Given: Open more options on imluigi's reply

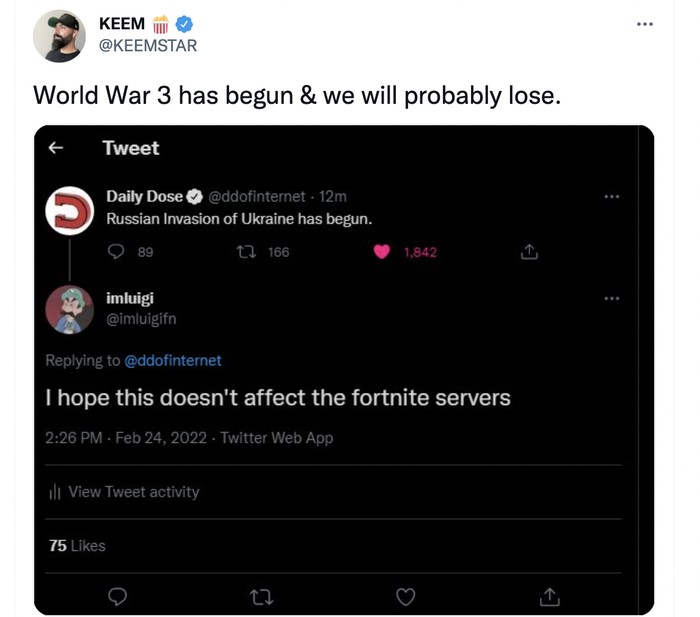Looking at the screenshot, I should (x=612, y=298).
